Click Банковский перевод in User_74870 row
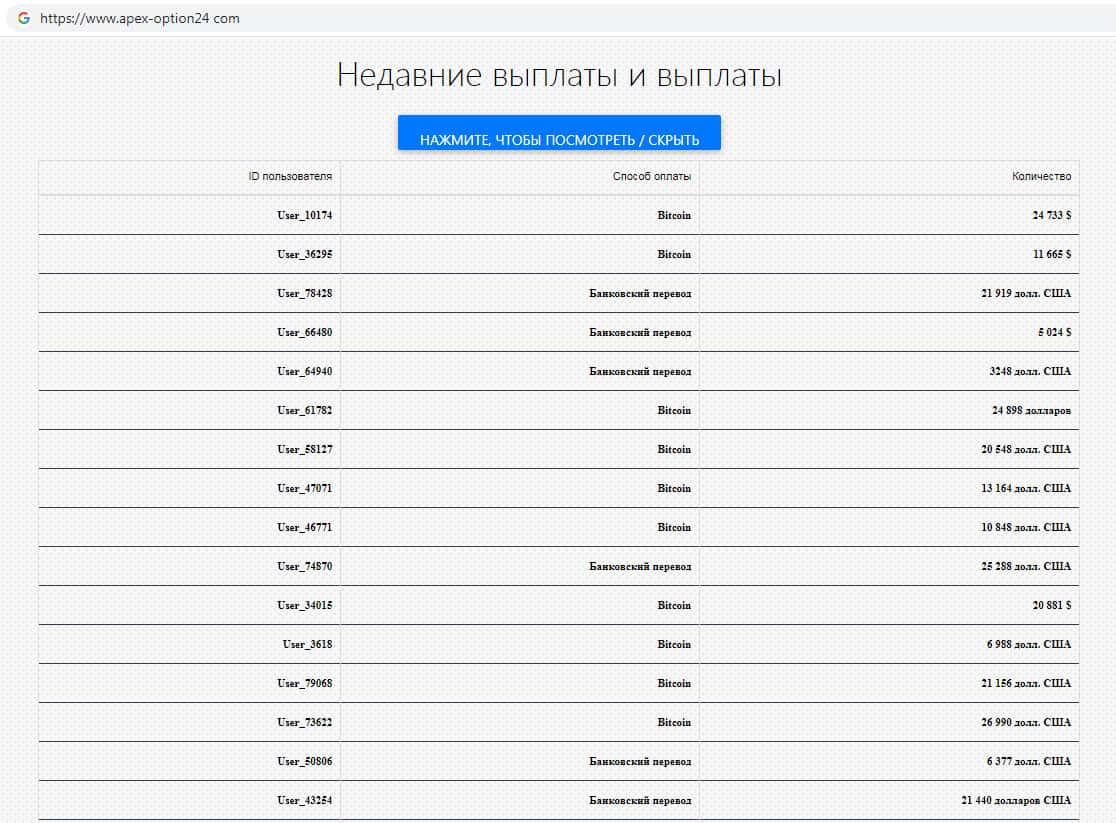This screenshot has height=823, width=1116. point(639,567)
